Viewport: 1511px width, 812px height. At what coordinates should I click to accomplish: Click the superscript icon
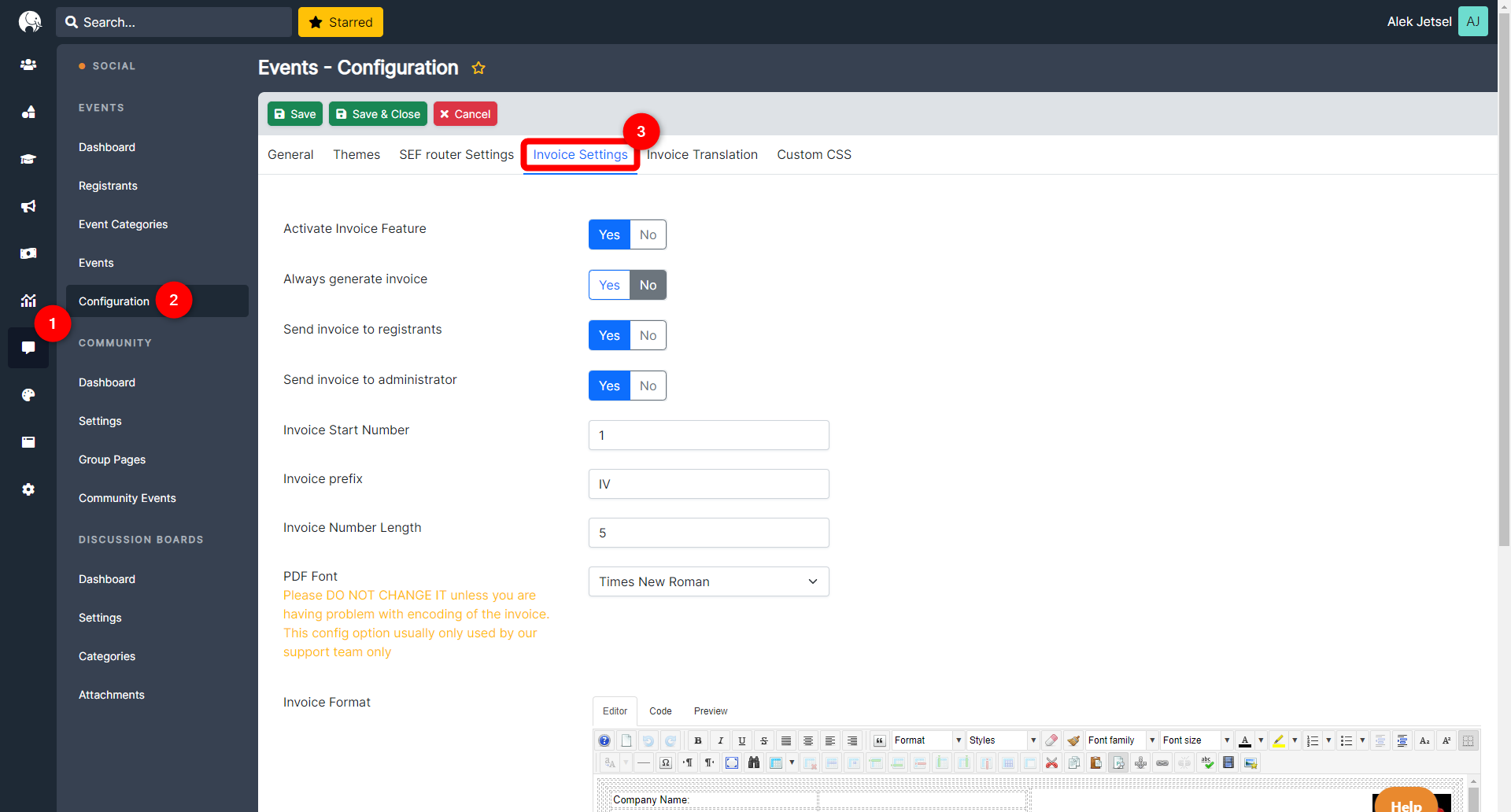point(1446,740)
